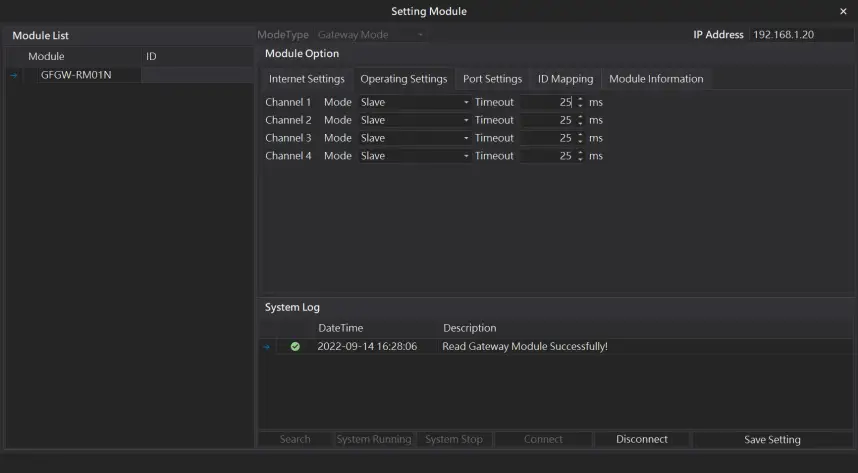View the Module Information tab

(656, 79)
